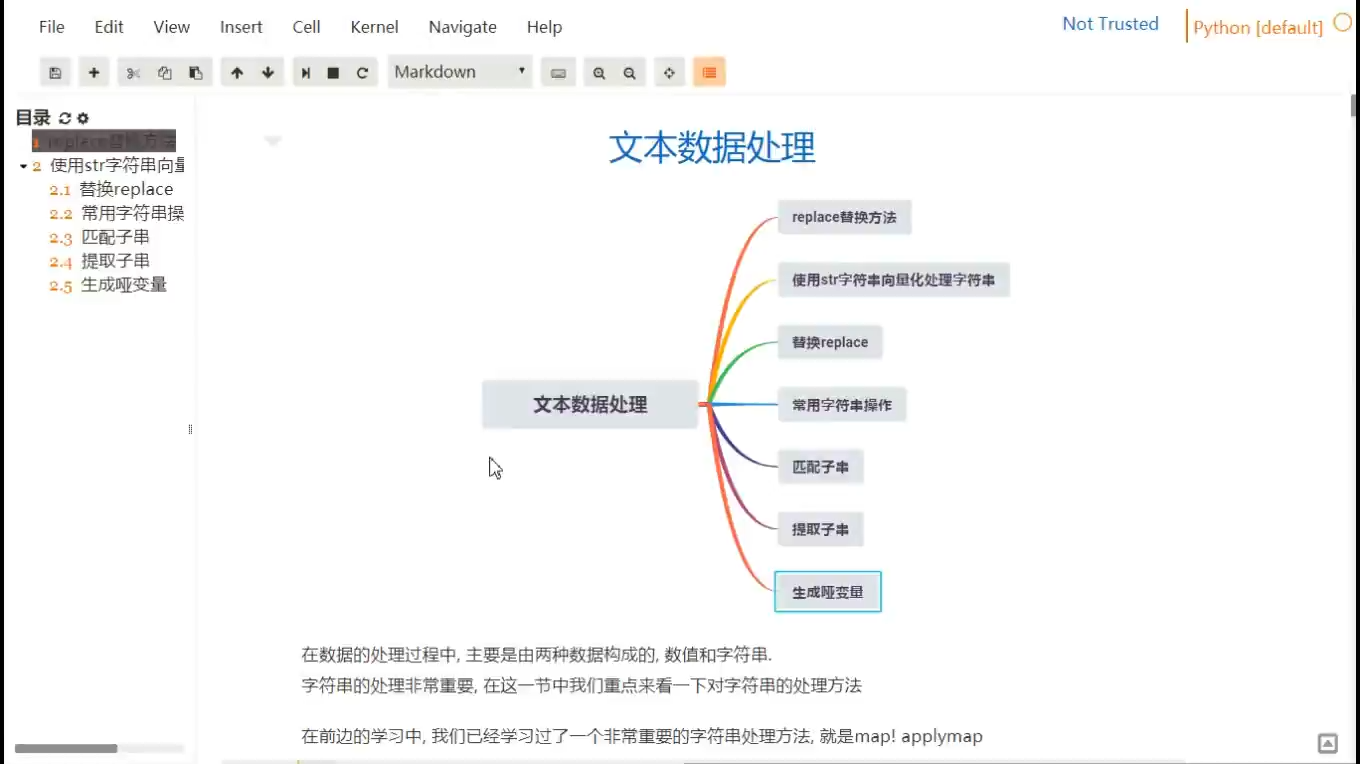This screenshot has height=764, width=1360.
Task: Interrupt the kernel with the stop icon
Action: [334, 73]
